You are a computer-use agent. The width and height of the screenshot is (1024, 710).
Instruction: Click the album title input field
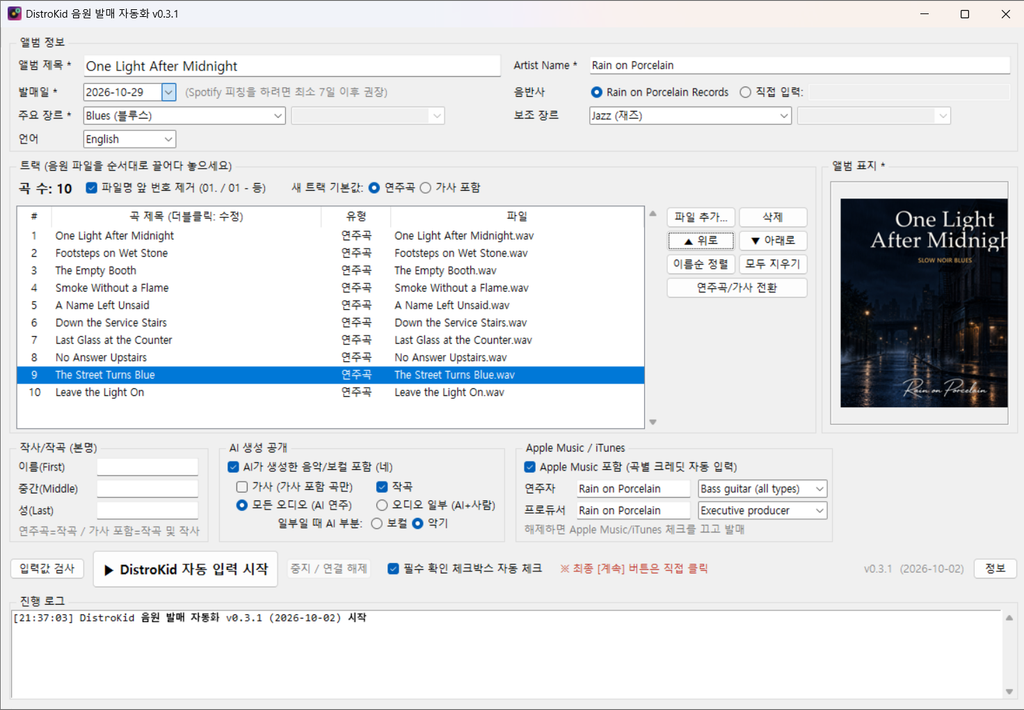click(x=292, y=66)
